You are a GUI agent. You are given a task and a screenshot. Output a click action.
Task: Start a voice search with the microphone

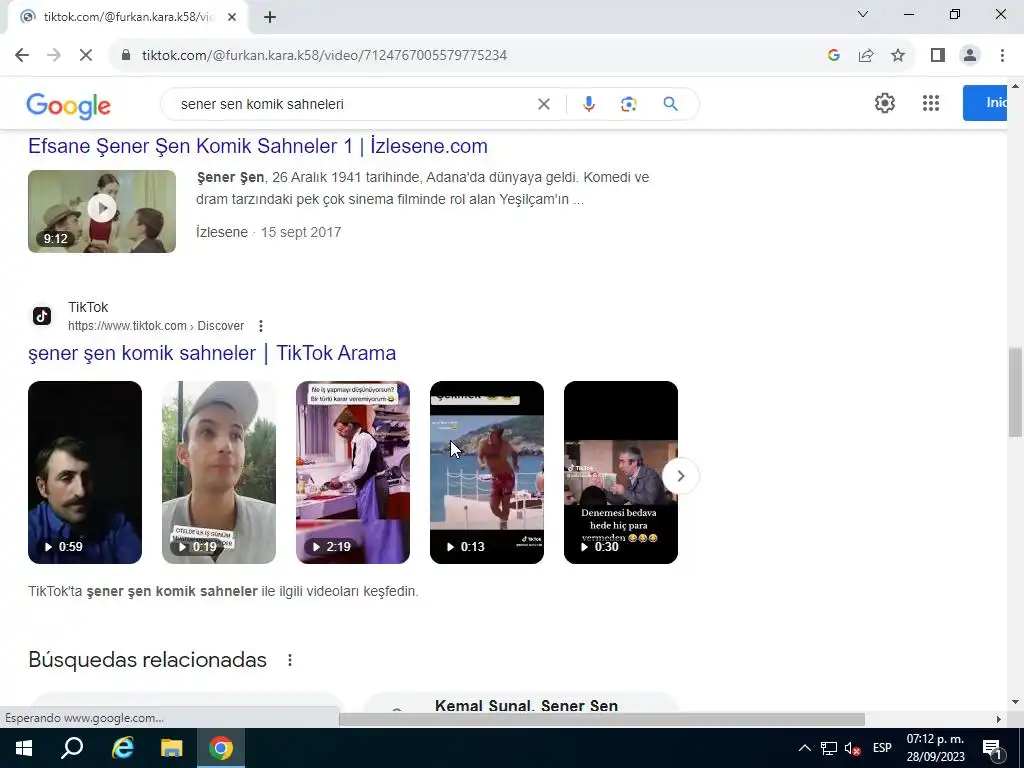coord(588,104)
